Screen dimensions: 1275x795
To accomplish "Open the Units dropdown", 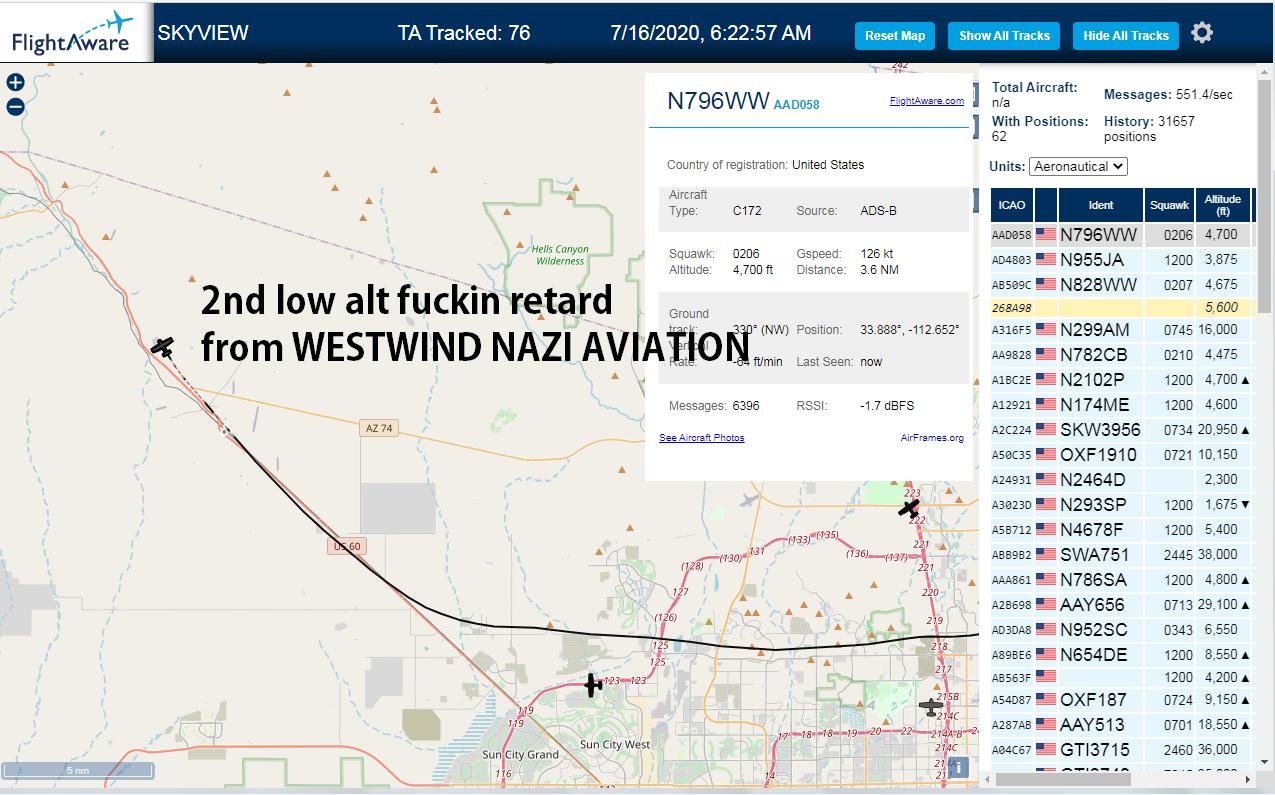I will coord(1078,166).
